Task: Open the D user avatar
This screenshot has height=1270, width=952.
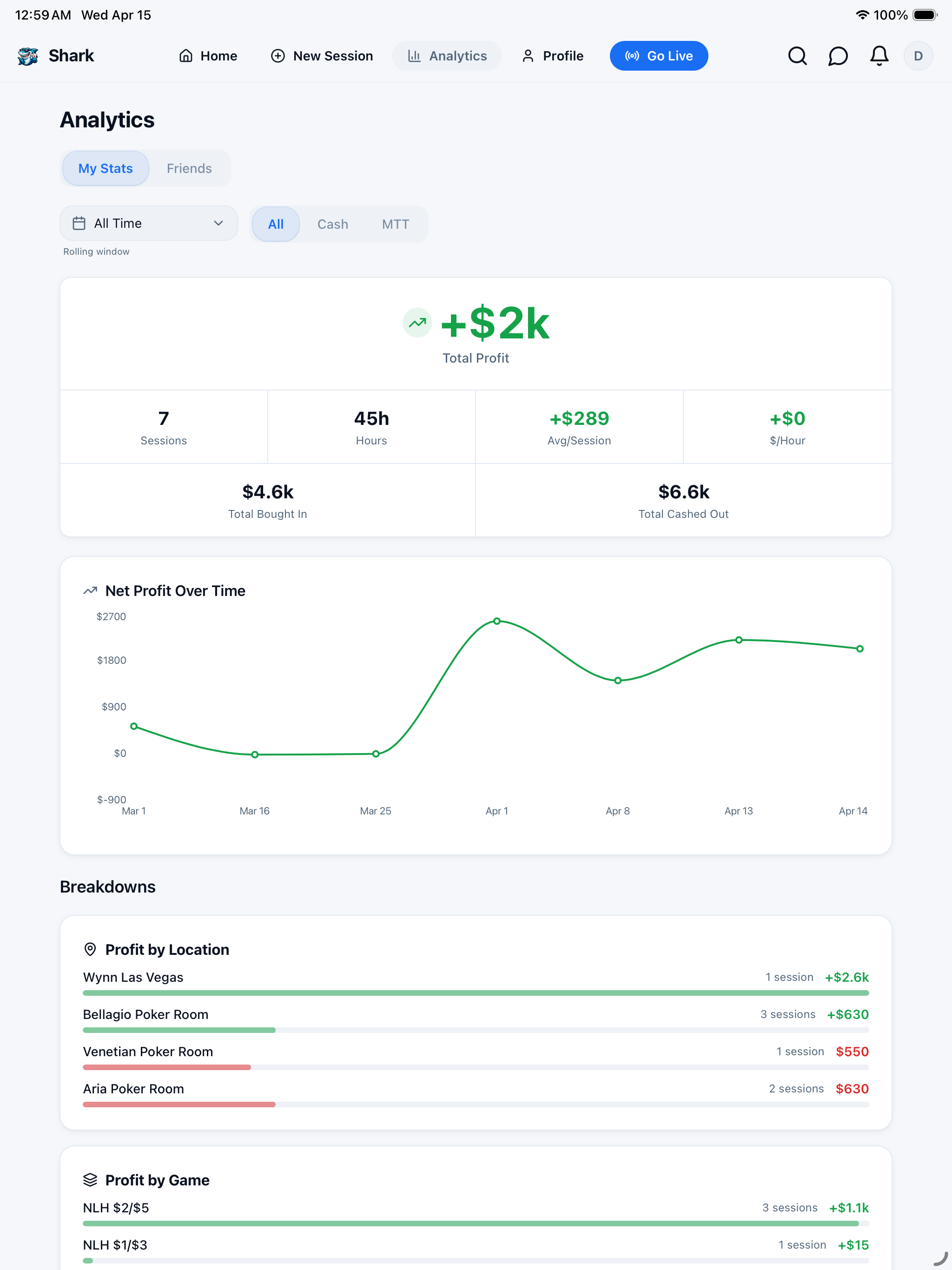Action: pyautogui.click(x=918, y=56)
